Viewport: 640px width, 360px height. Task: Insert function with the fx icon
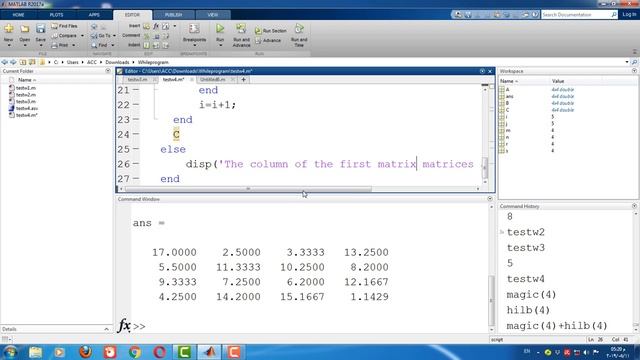pos(156,26)
